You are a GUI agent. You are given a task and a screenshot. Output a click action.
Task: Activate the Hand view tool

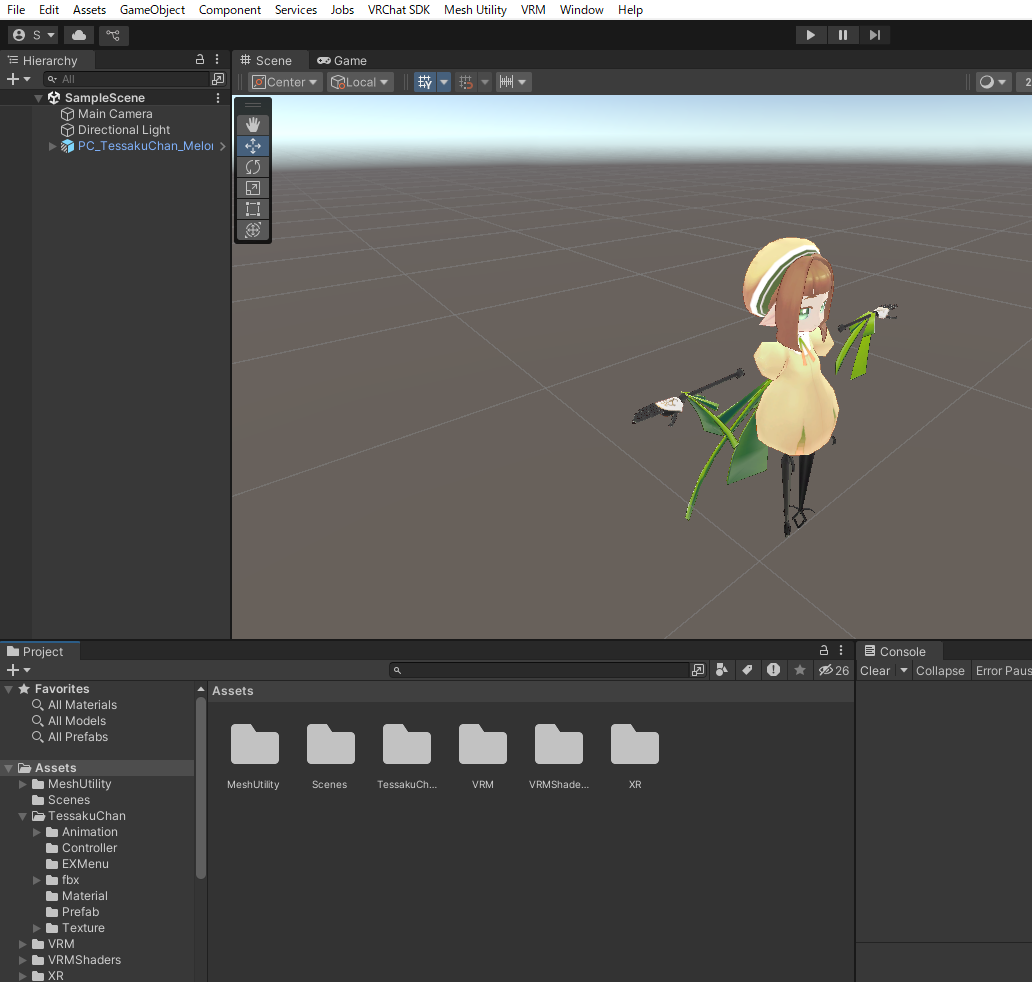pos(253,124)
